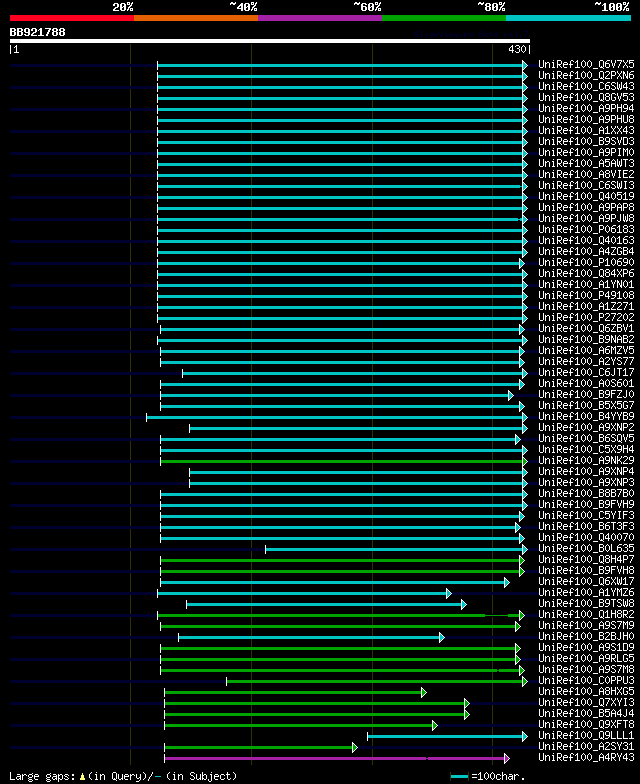Select the UniRef100_A9S7M9 entry
This screenshot has height=784, width=640.
(x=586, y=626)
